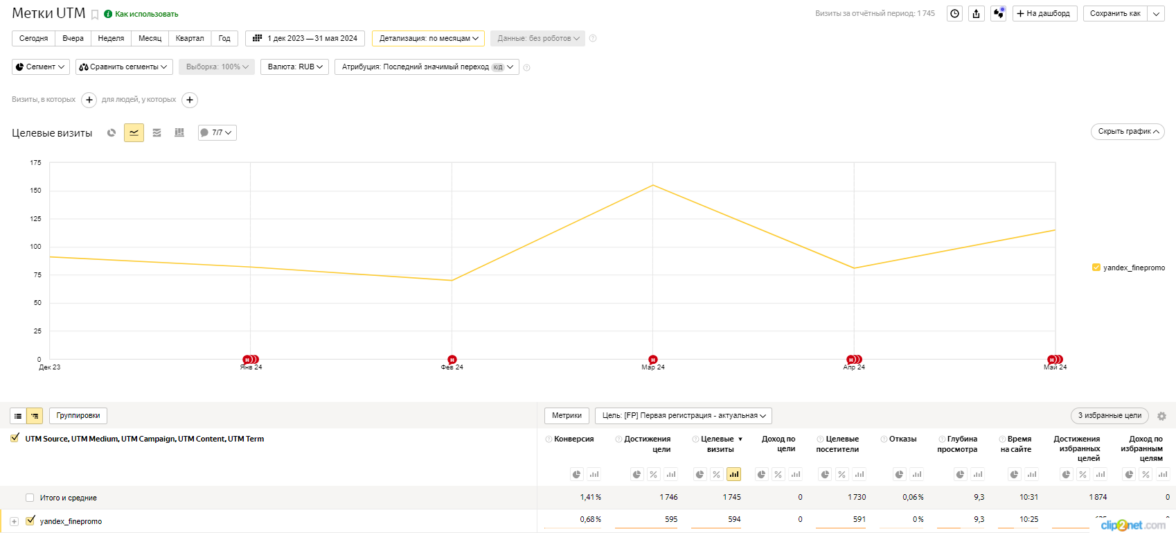Toggle the Итого и средние checkbox
The width and height of the screenshot is (1176, 533).
(x=29, y=497)
